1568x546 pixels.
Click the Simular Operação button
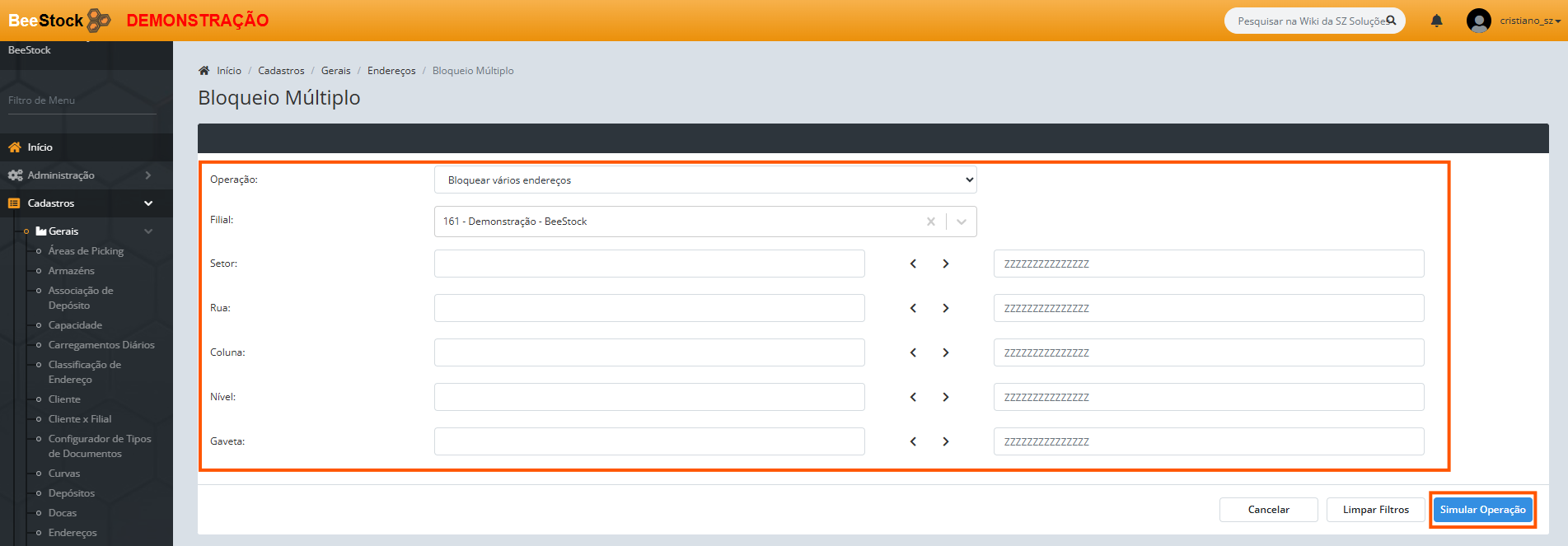[1481, 510]
